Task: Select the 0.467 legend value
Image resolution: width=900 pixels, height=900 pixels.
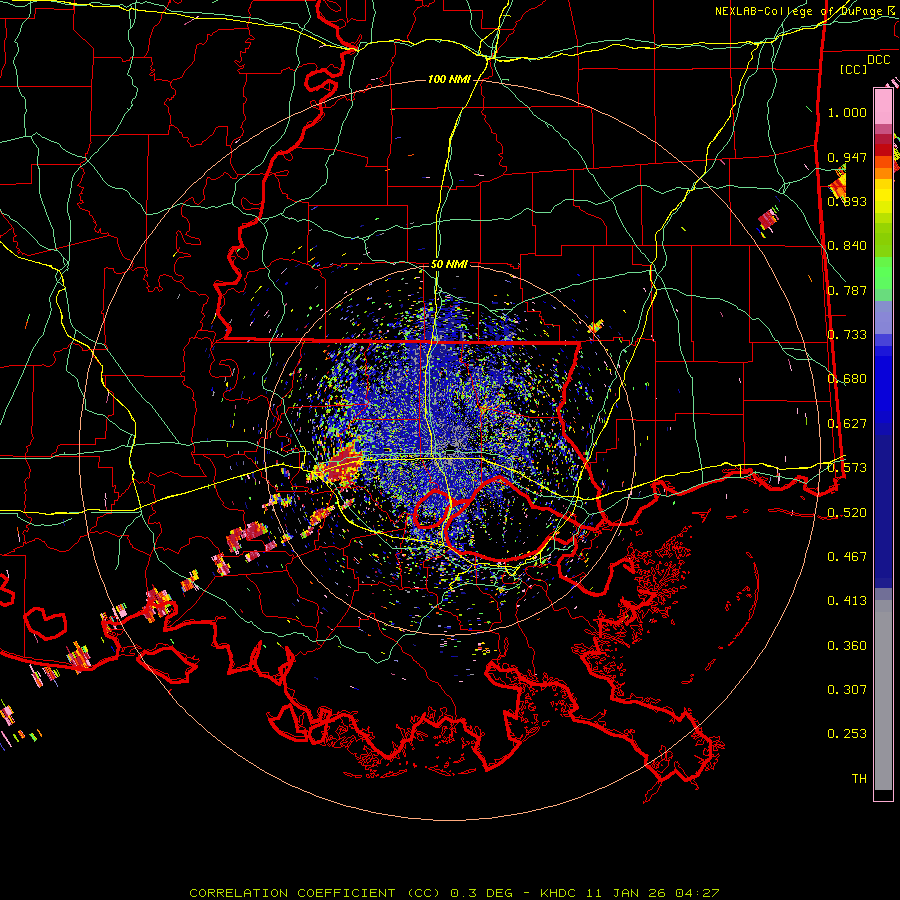Action: [847, 557]
